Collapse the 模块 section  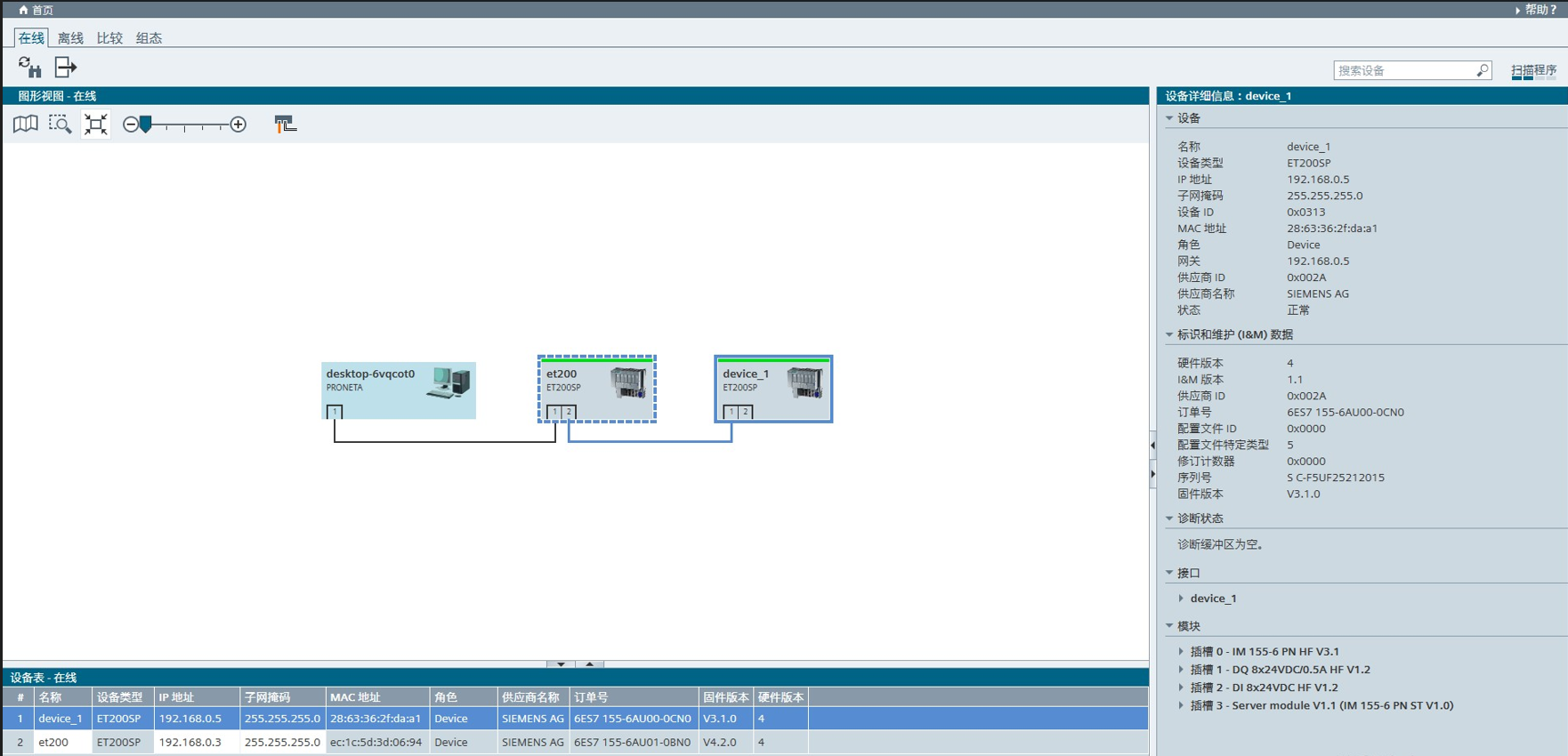tap(1169, 626)
